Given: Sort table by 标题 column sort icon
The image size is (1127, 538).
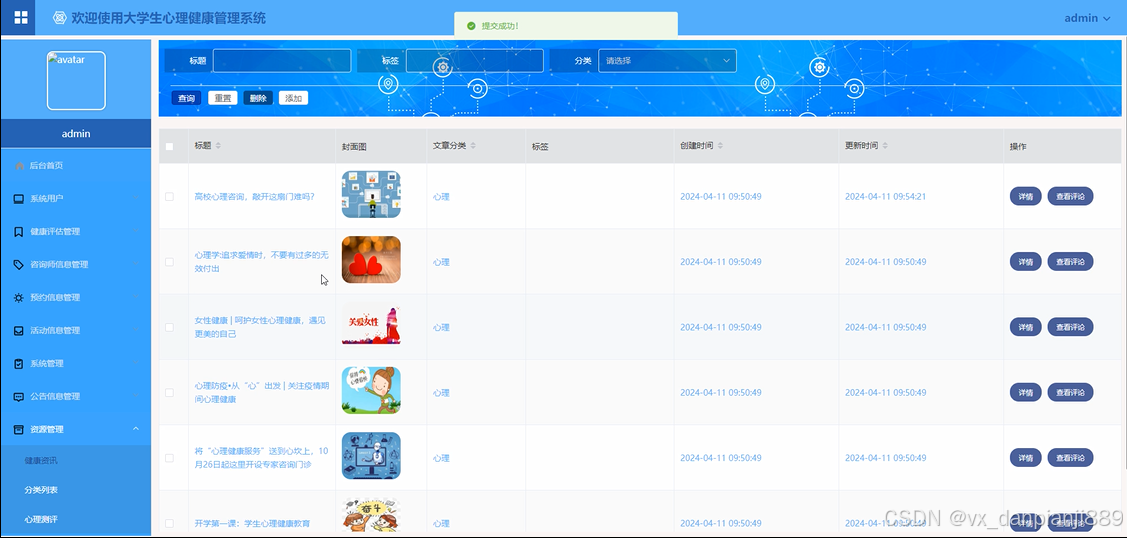Looking at the screenshot, I should tap(218, 145).
